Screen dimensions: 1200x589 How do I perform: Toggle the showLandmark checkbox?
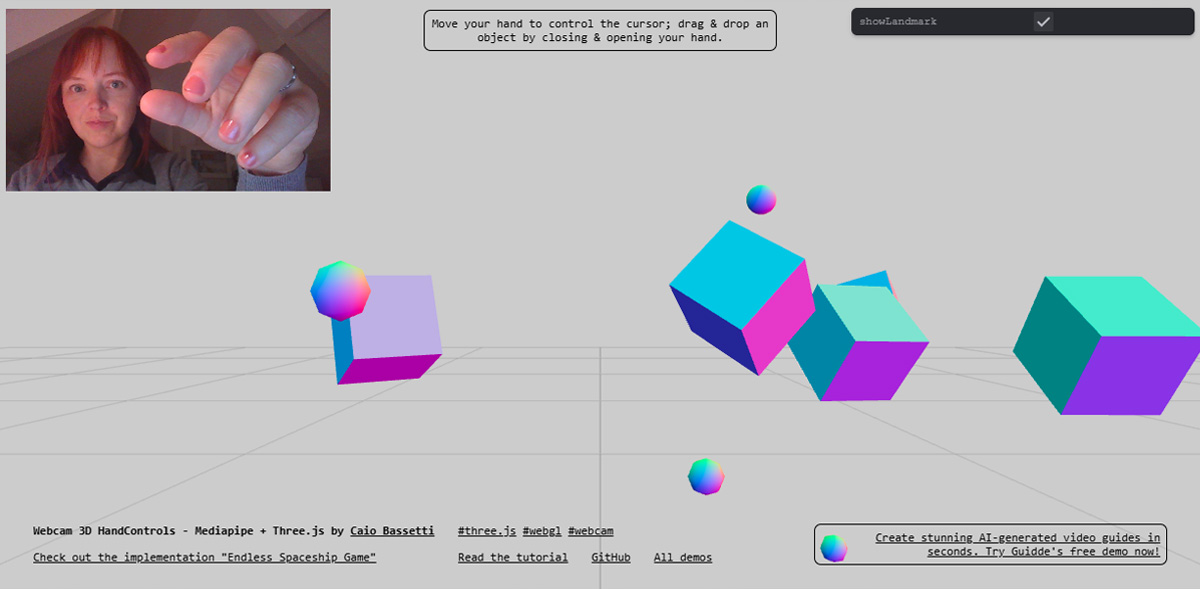tap(1043, 21)
